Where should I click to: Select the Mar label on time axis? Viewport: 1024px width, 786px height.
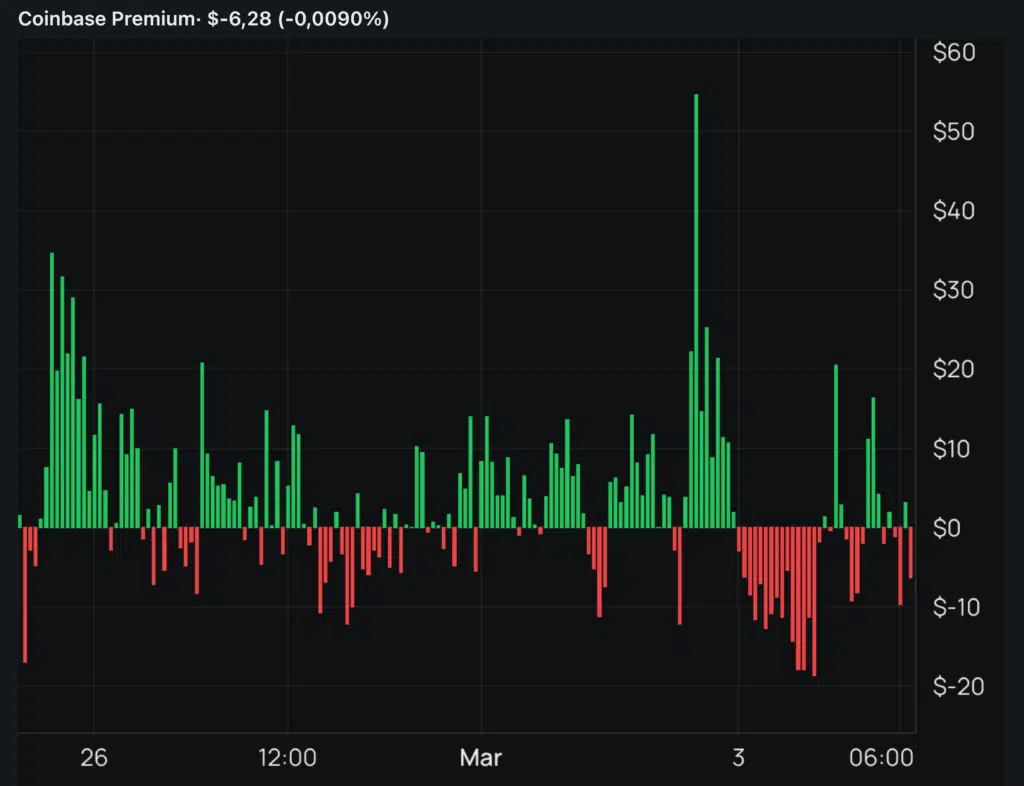(x=481, y=758)
